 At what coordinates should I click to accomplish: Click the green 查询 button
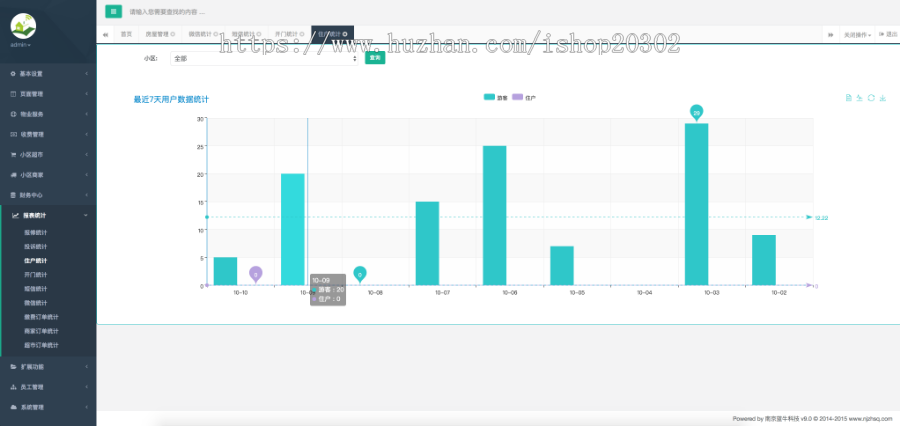click(375, 57)
